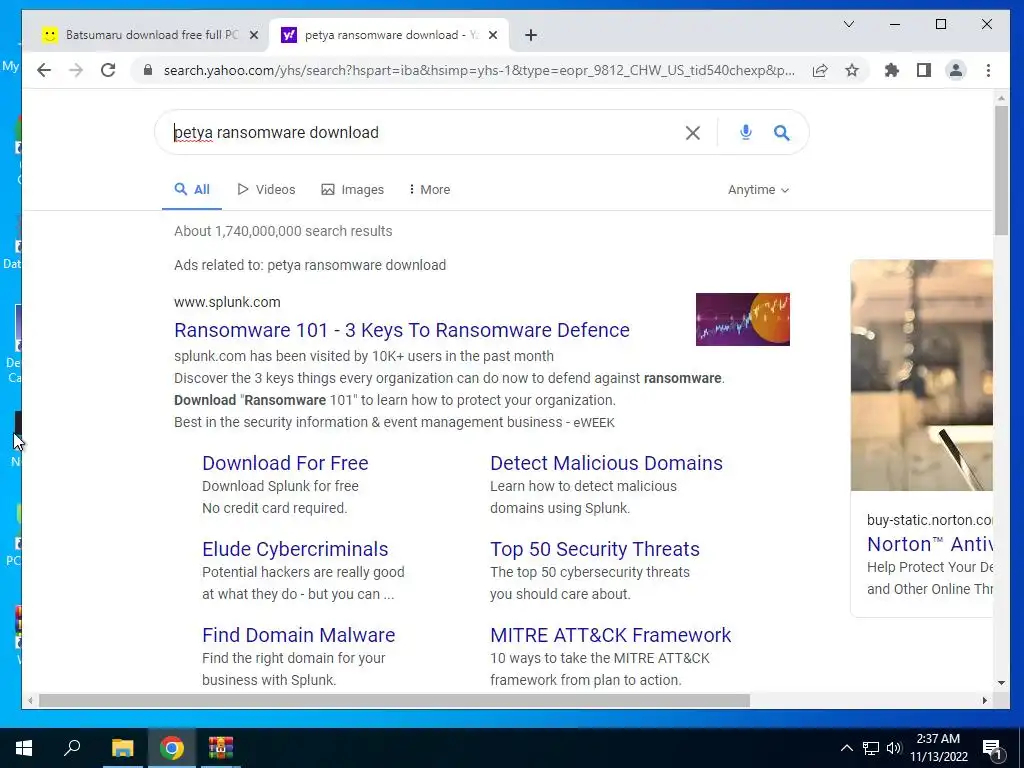Image resolution: width=1024 pixels, height=768 pixels.
Task: Open the More search options menu
Action: click(x=429, y=190)
